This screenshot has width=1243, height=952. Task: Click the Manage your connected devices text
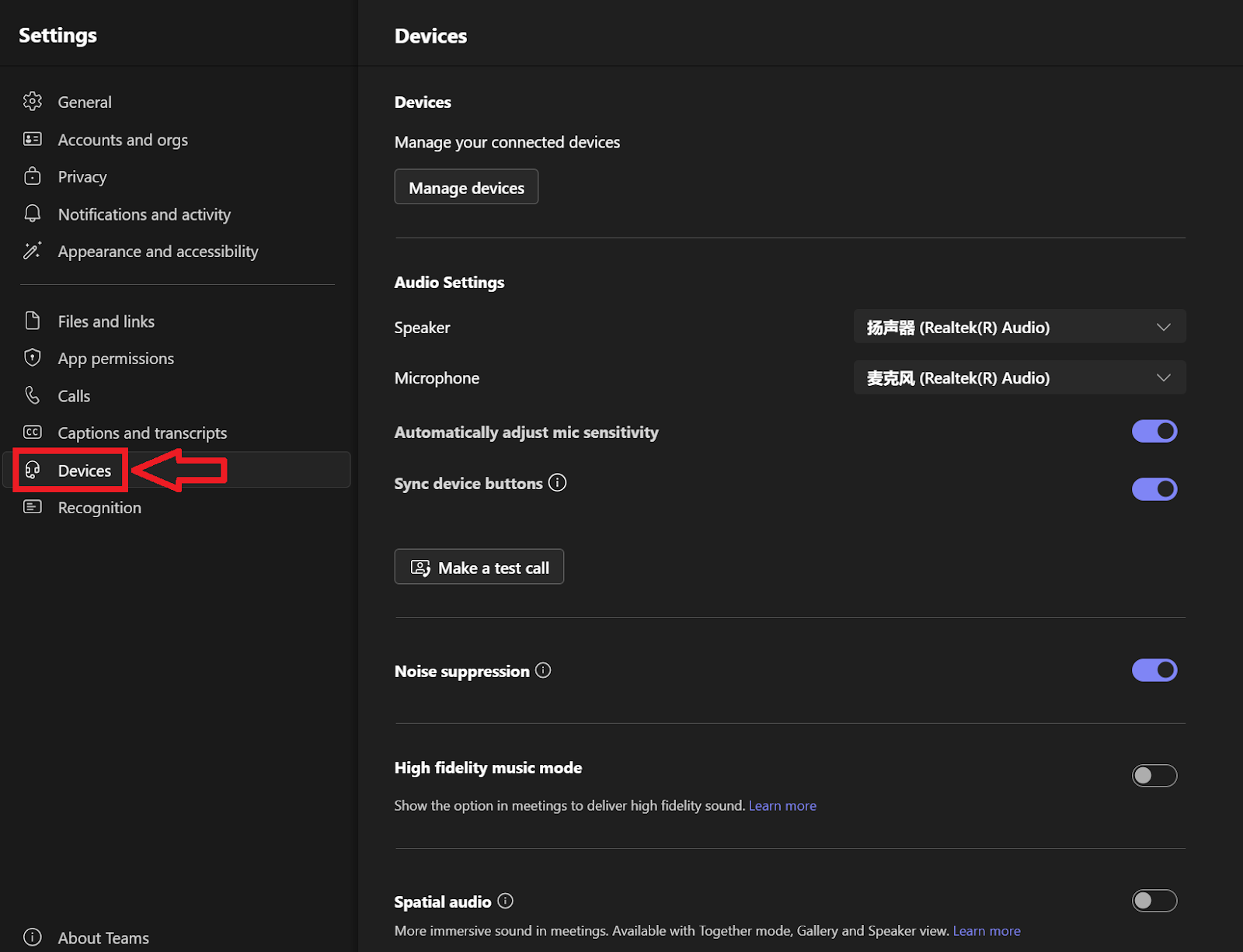pos(507,142)
